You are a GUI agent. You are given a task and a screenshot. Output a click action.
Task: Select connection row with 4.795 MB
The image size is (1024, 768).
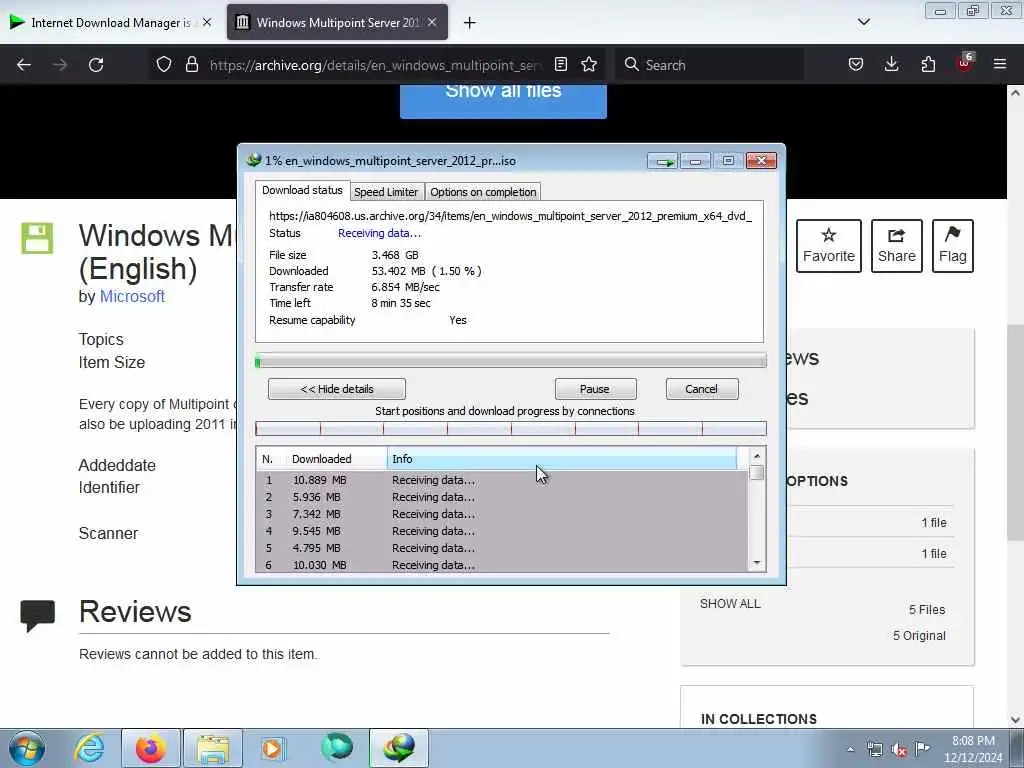[x=502, y=548]
